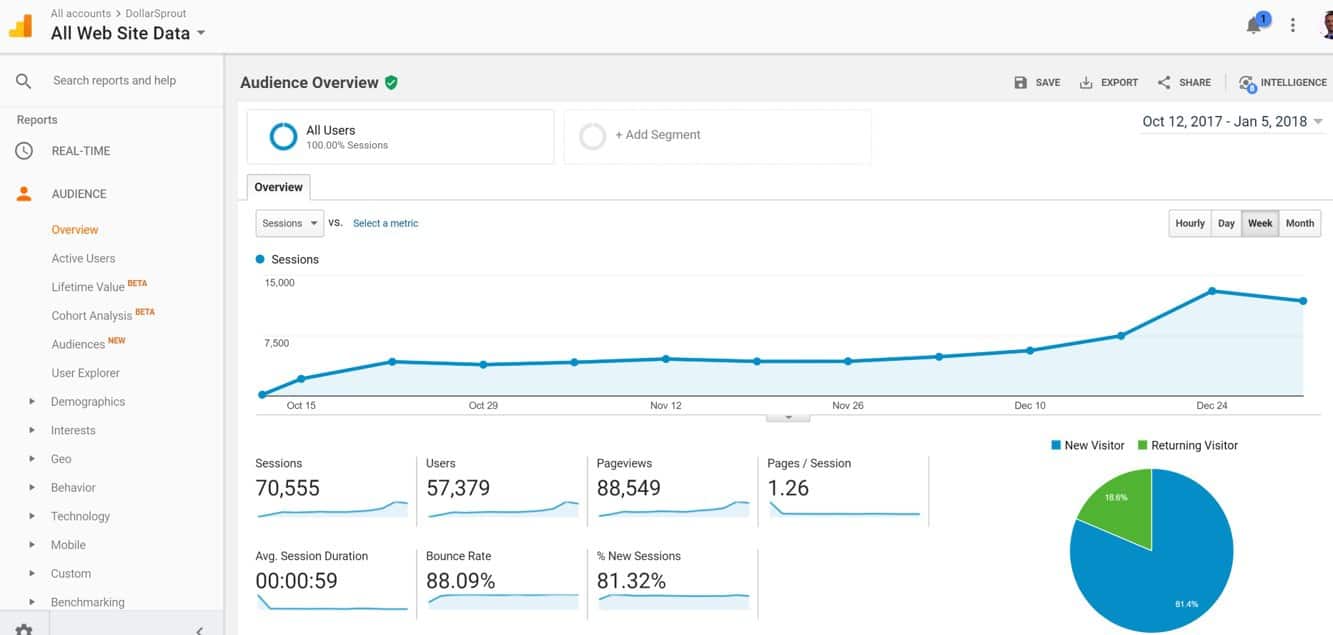Viewport: 1333px width, 635px height.
Task: Select the Month granularity option
Action: (1299, 223)
